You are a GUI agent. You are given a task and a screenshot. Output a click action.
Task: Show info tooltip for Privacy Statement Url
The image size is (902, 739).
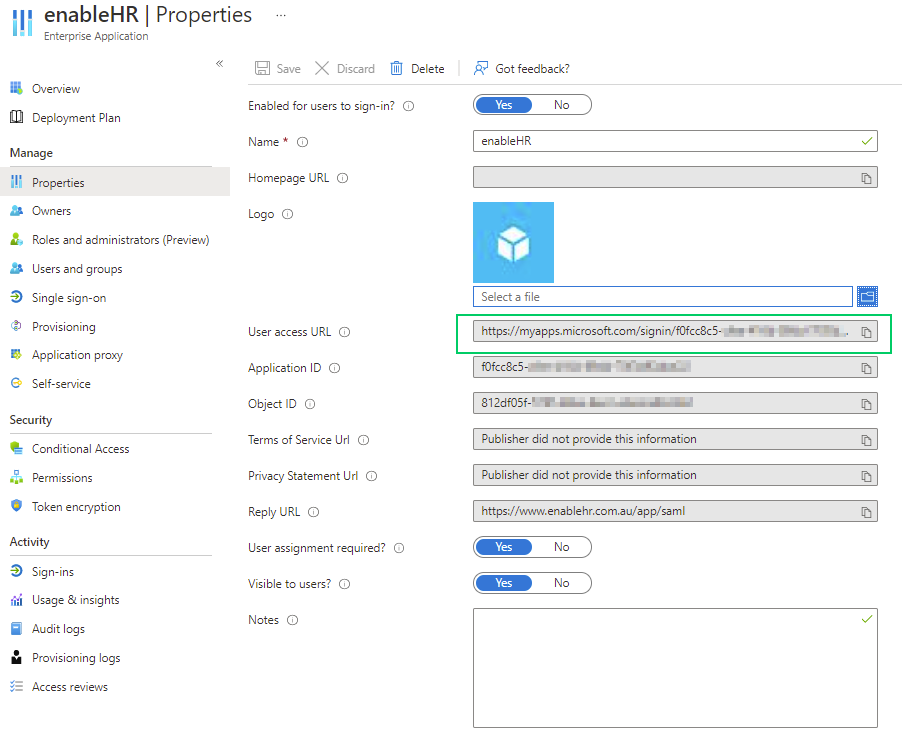(372, 476)
